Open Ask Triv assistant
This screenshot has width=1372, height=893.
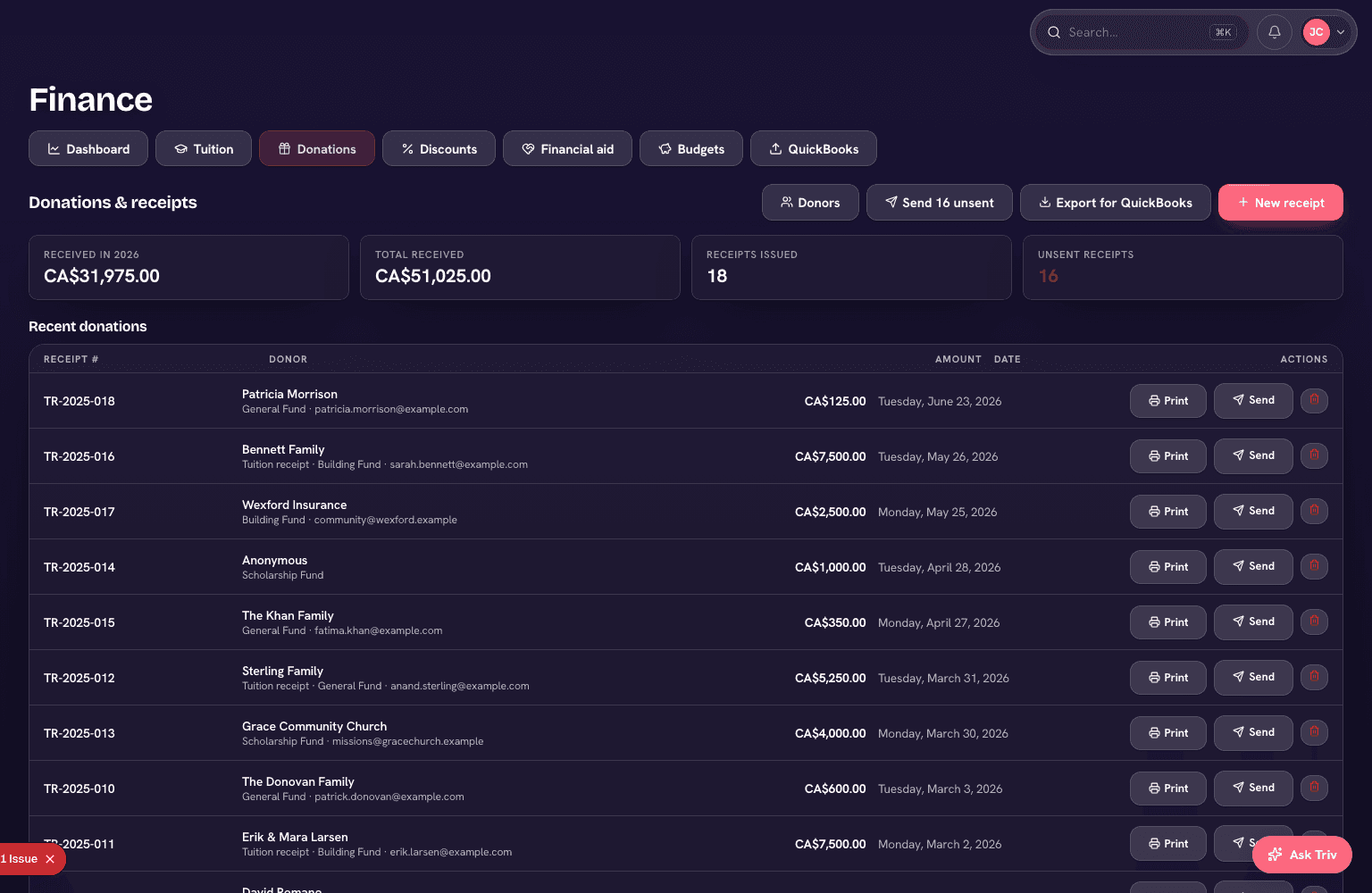coord(1302,855)
